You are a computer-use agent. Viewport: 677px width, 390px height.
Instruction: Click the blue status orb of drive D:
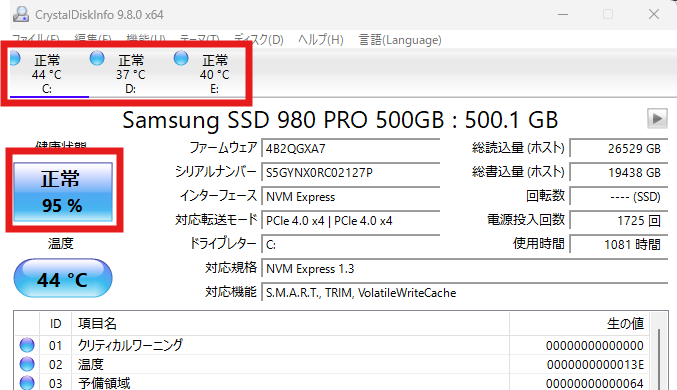pyautogui.click(x=97, y=58)
